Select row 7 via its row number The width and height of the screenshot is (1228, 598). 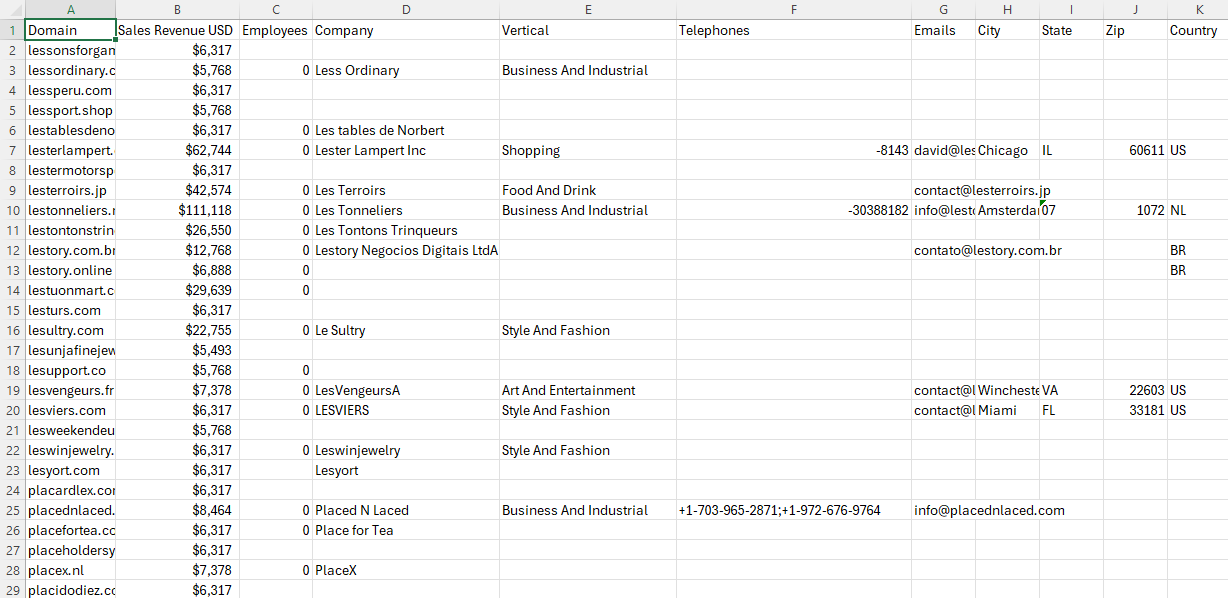click(12, 150)
